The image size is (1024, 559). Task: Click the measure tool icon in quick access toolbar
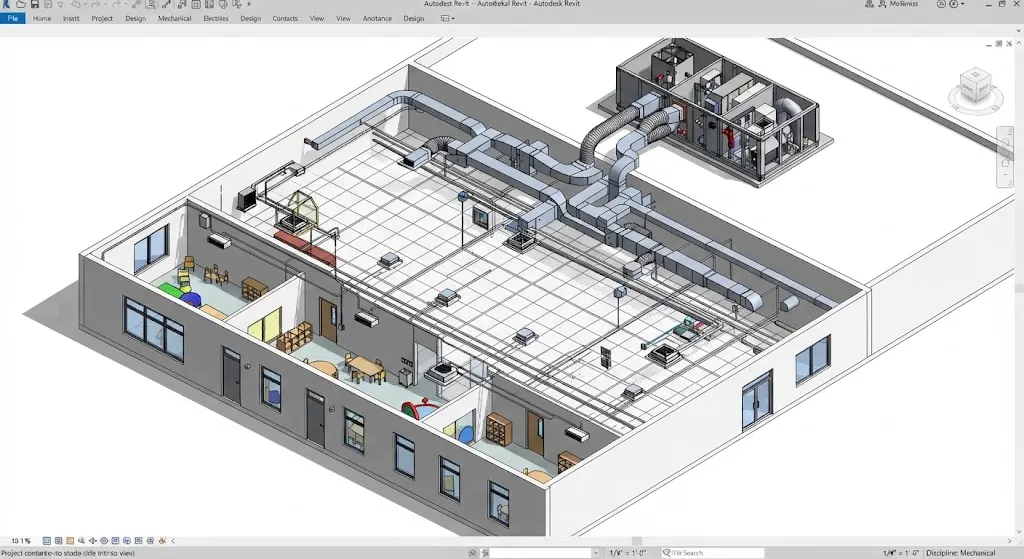(166, 4)
